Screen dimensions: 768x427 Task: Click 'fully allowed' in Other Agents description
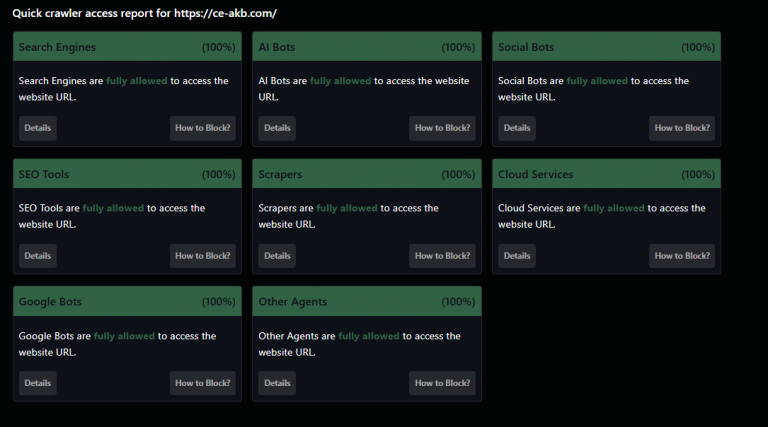point(369,336)
